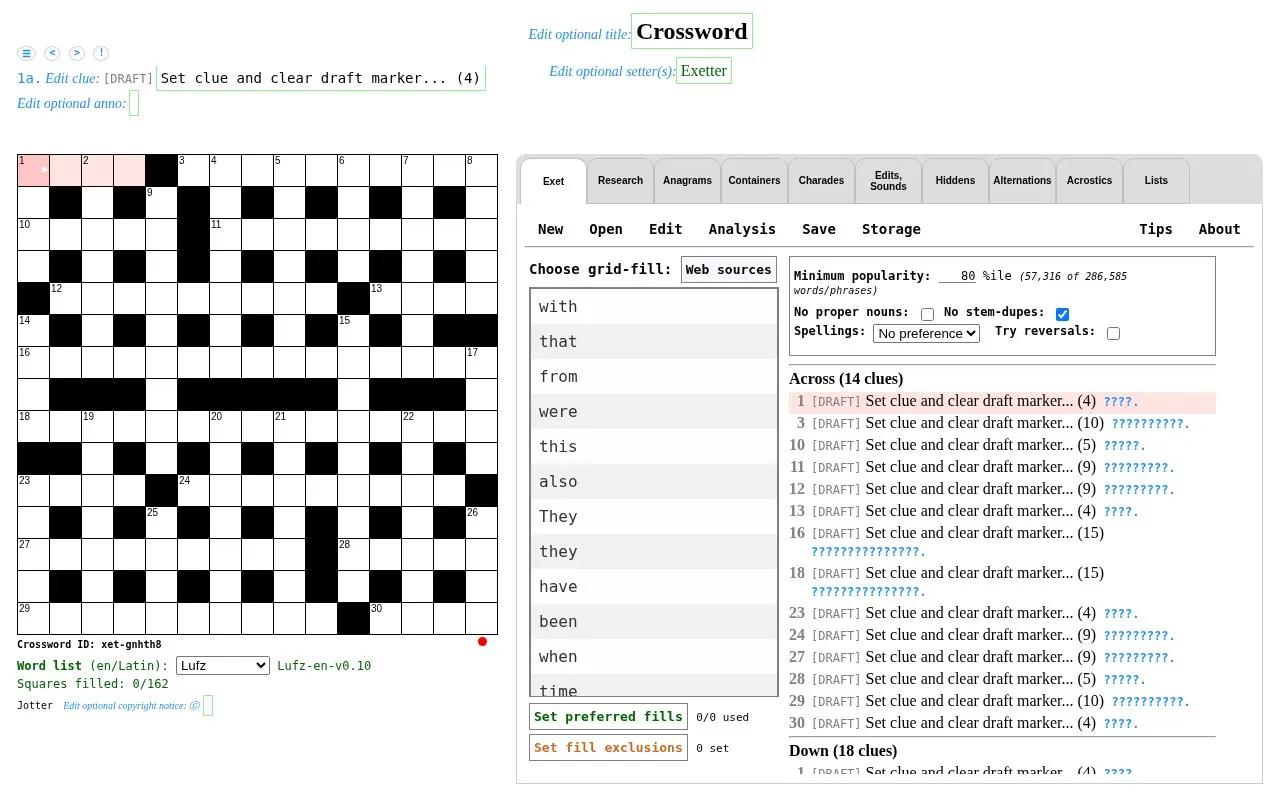Click the red status dot below grid
Image resolution: width=1280 pixels, height=800 pixels.
[482, 642]
